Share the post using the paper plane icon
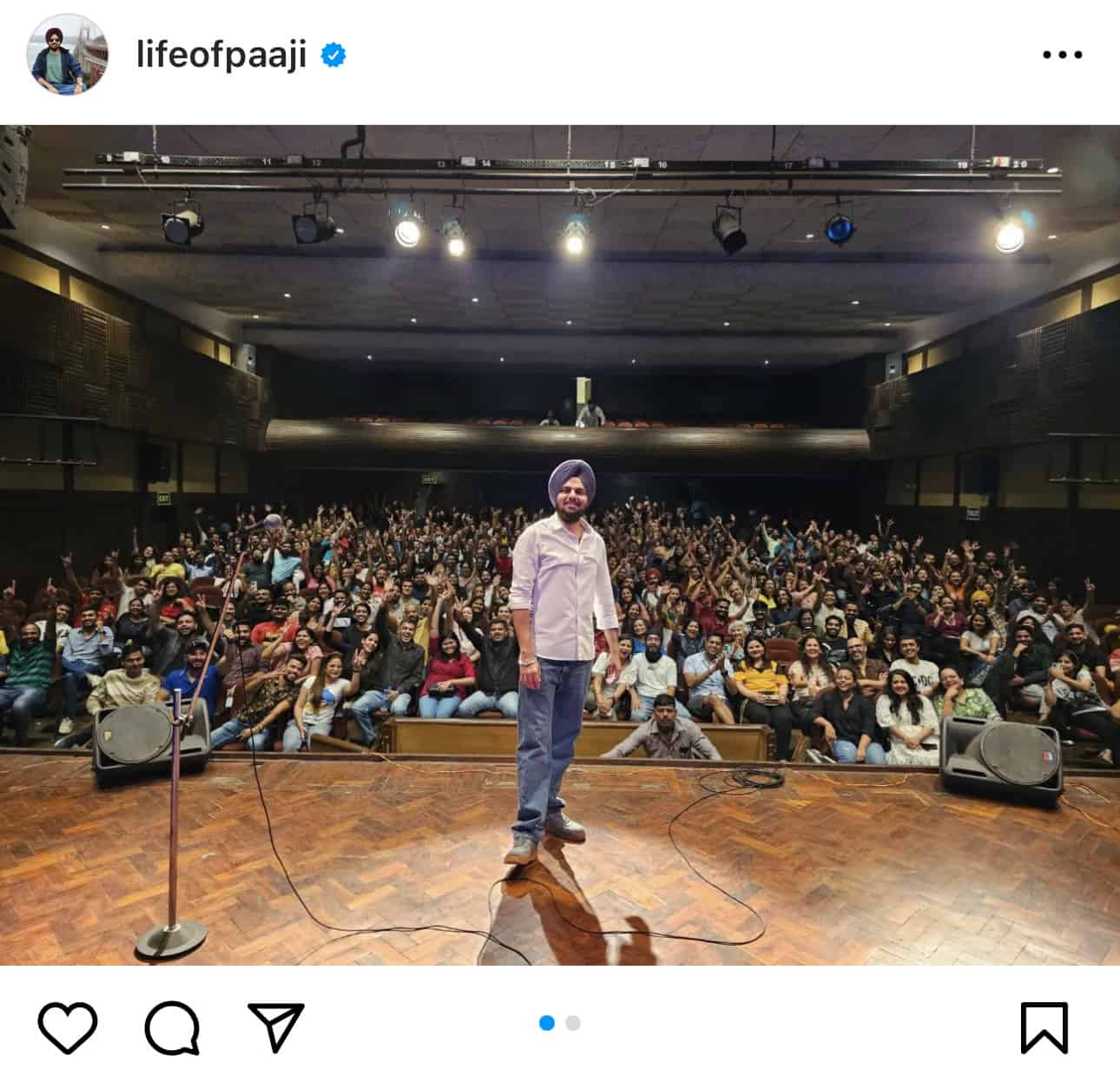 pyautogui.click(x=276, y=1026)
